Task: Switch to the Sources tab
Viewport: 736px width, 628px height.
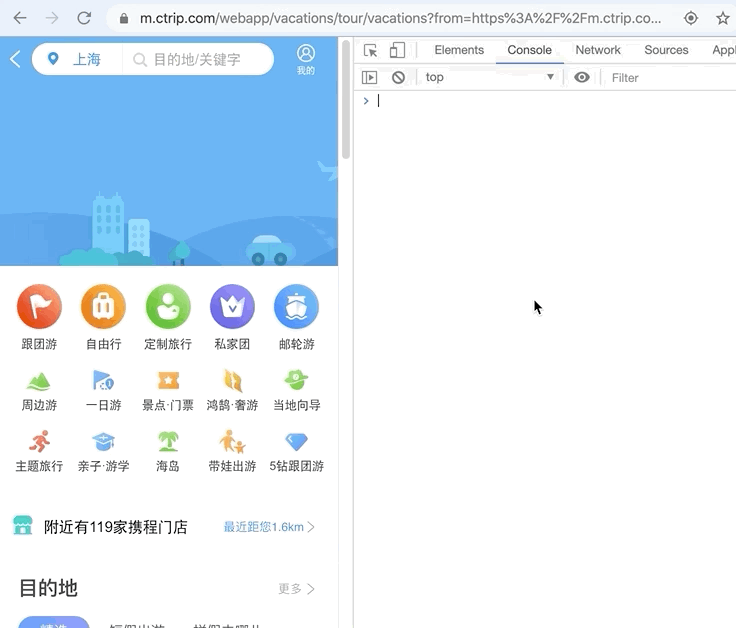Action: (666, 50)
